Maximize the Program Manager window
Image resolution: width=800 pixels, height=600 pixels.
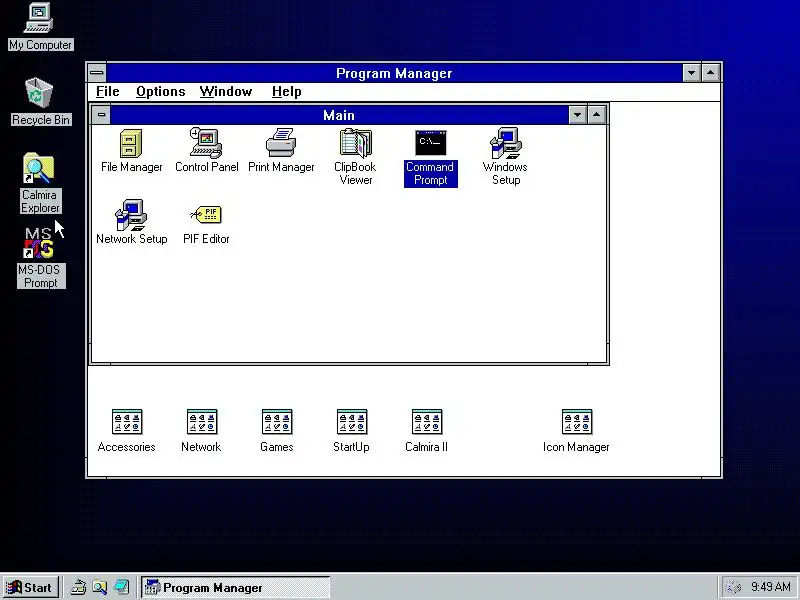pyautogui.click(x=711, y=73)
